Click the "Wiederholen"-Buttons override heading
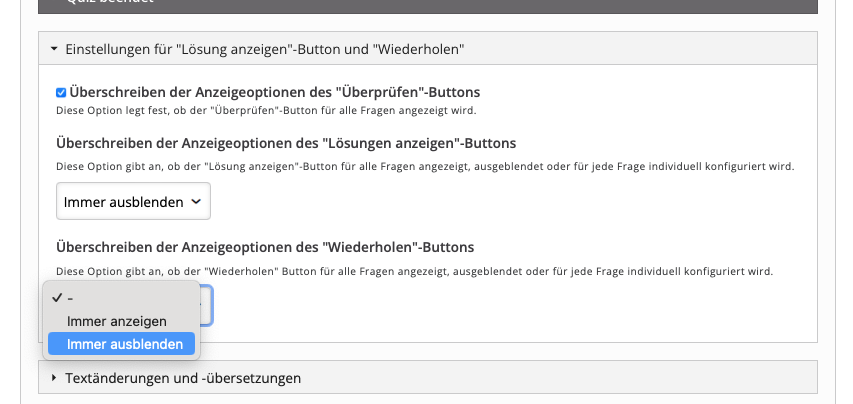The height and width of the screenshot is (404, 853). click(x=265, y=246)
